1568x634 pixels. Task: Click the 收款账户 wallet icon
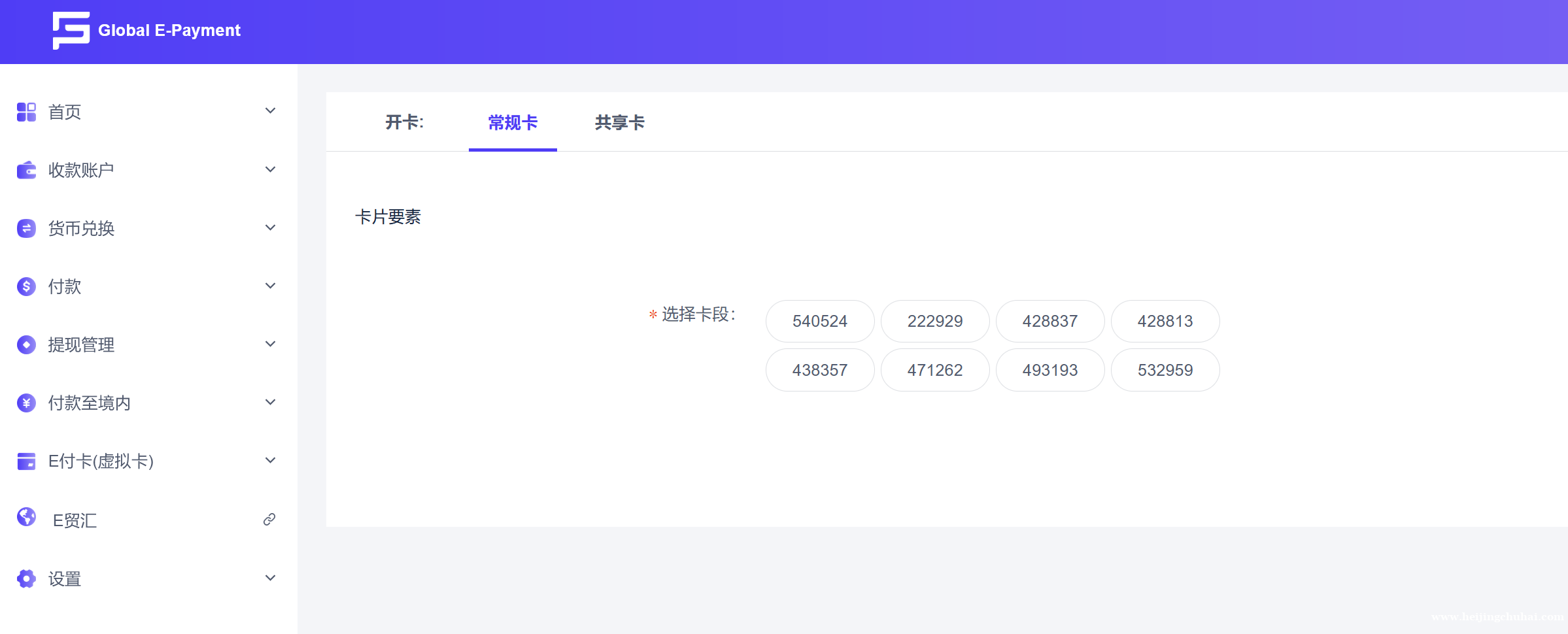pyautogui.click(x=26, y=170)
